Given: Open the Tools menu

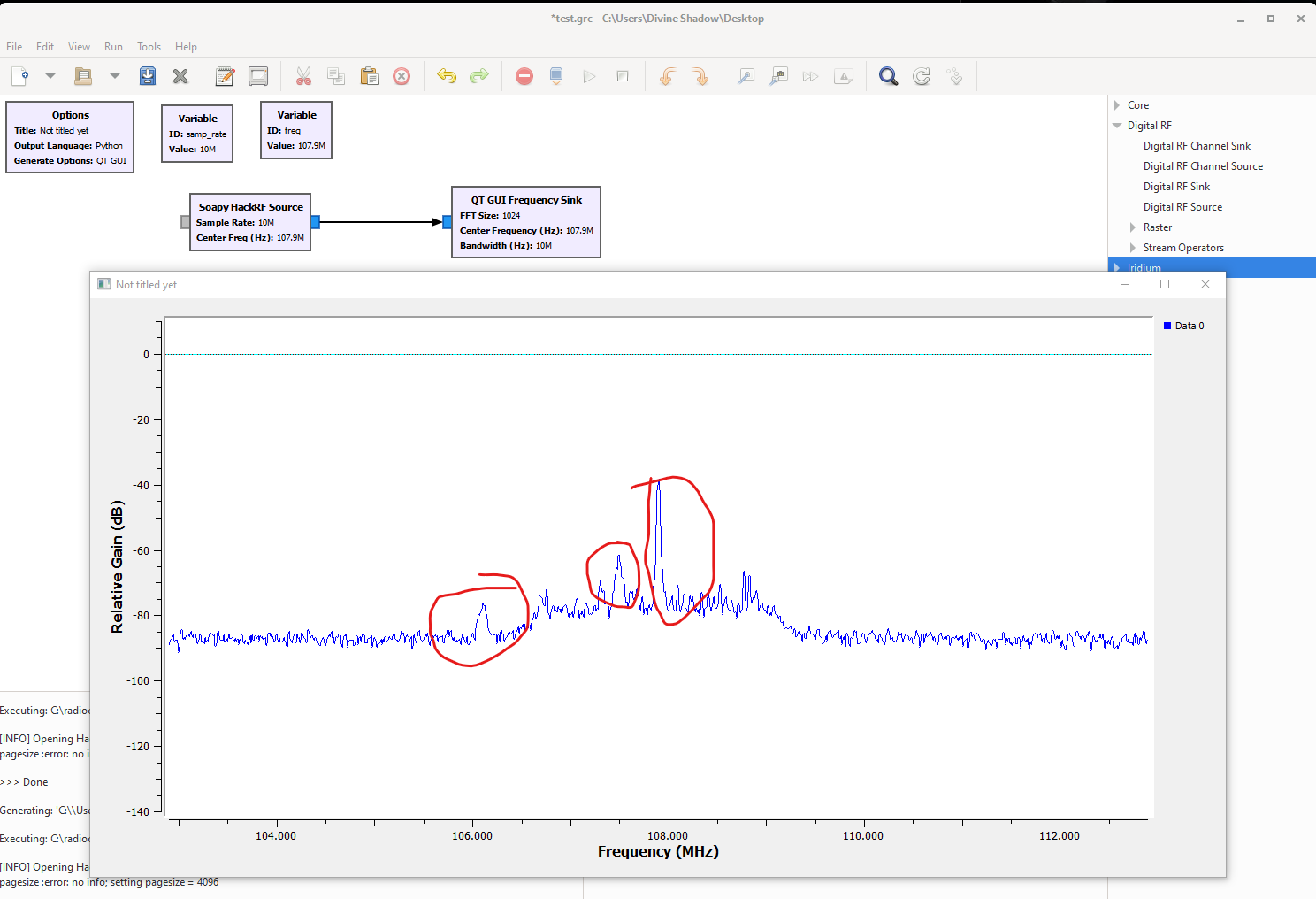Looking at the screenshot, I should 149,47.
